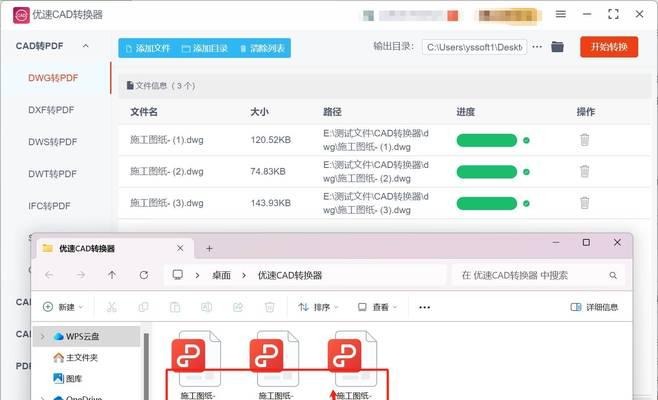Select 主文件夹 in Explorer navigation pane
This screenshot has width=658, height=400.
click(x=76, y=357)
